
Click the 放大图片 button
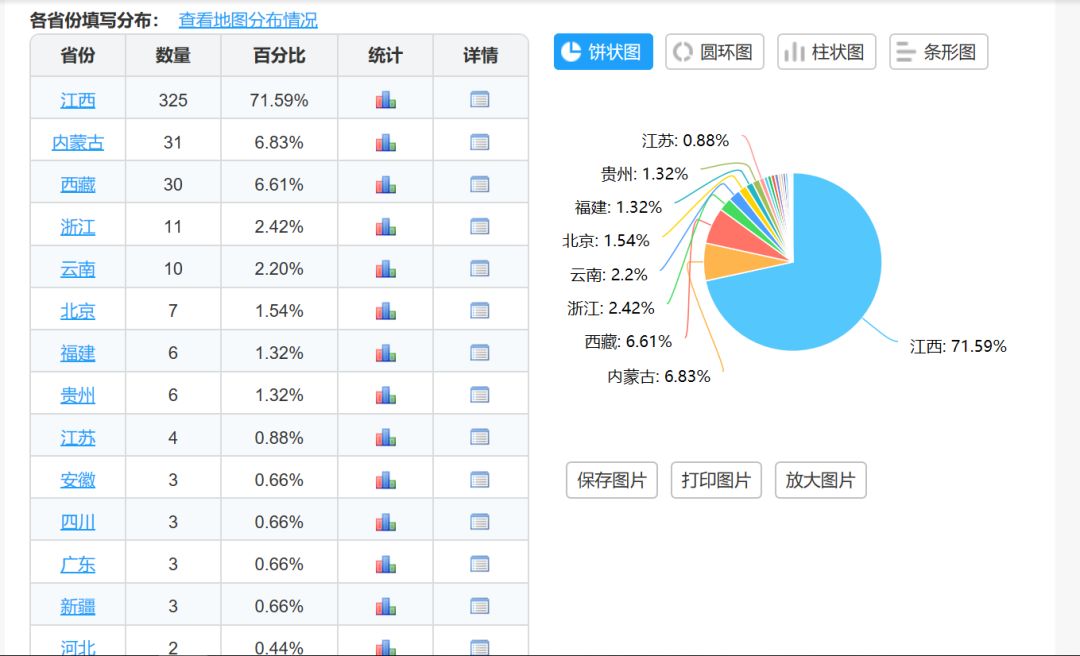[x=820, y=480]
